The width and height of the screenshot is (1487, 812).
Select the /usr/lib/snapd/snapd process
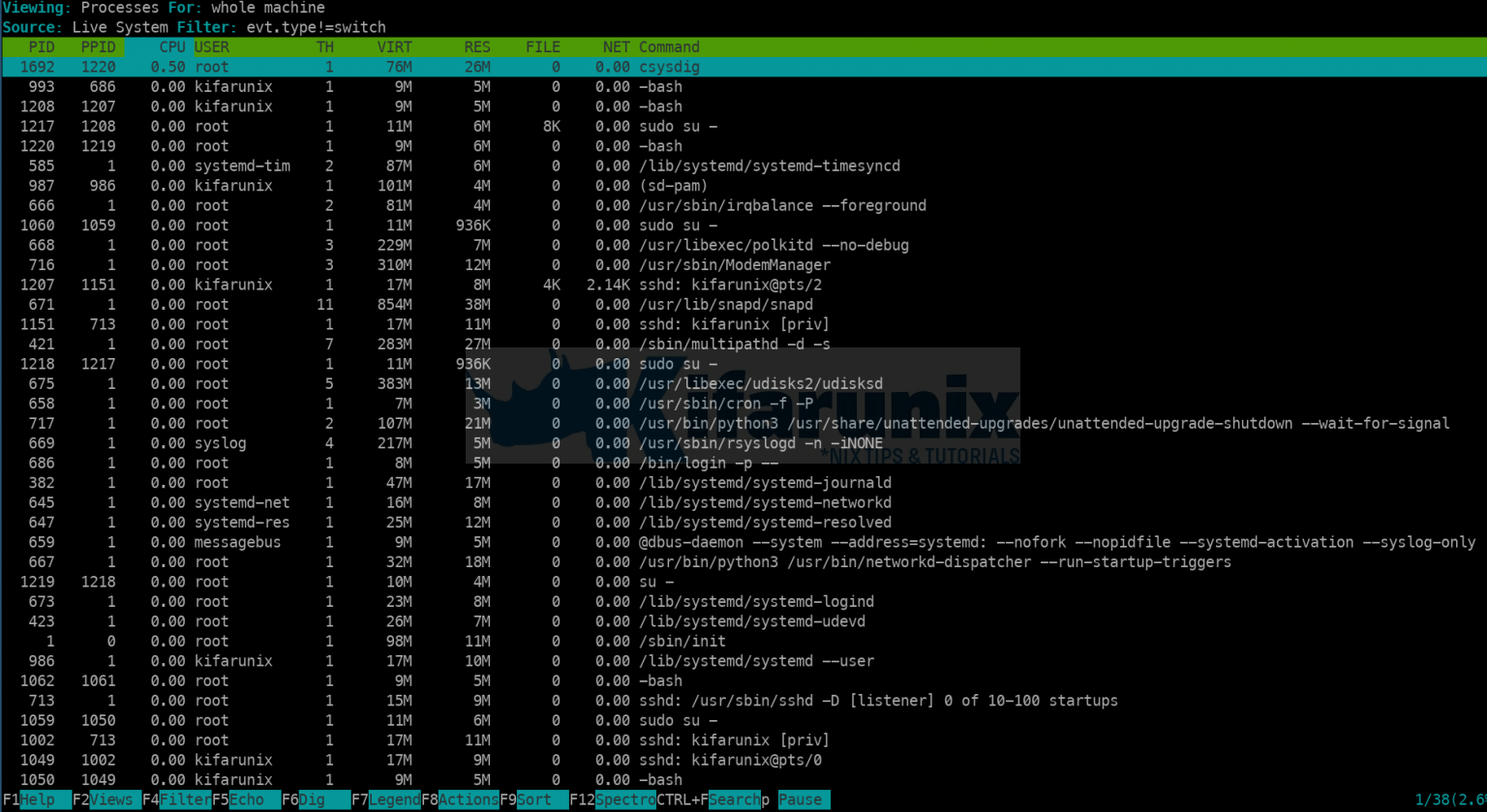[x=743, y=304]
